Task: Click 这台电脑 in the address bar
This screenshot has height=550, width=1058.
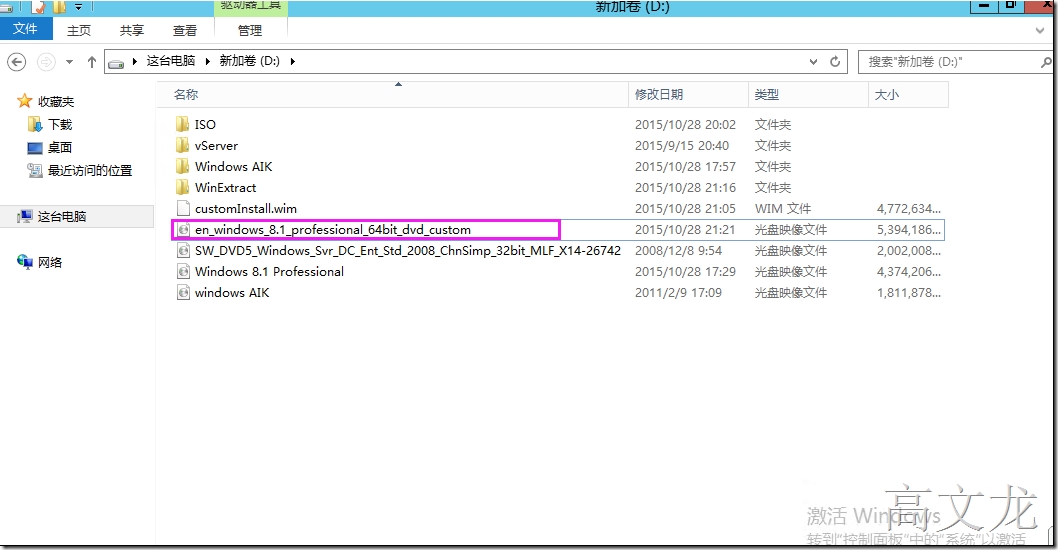Action: [x=171, y=61]
